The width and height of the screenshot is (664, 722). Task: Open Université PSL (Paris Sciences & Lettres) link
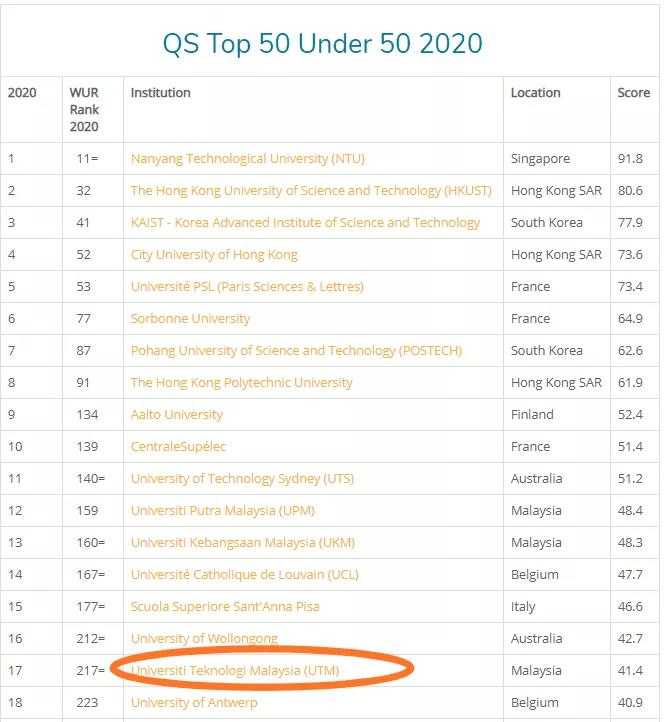click(x=247, y=287)
